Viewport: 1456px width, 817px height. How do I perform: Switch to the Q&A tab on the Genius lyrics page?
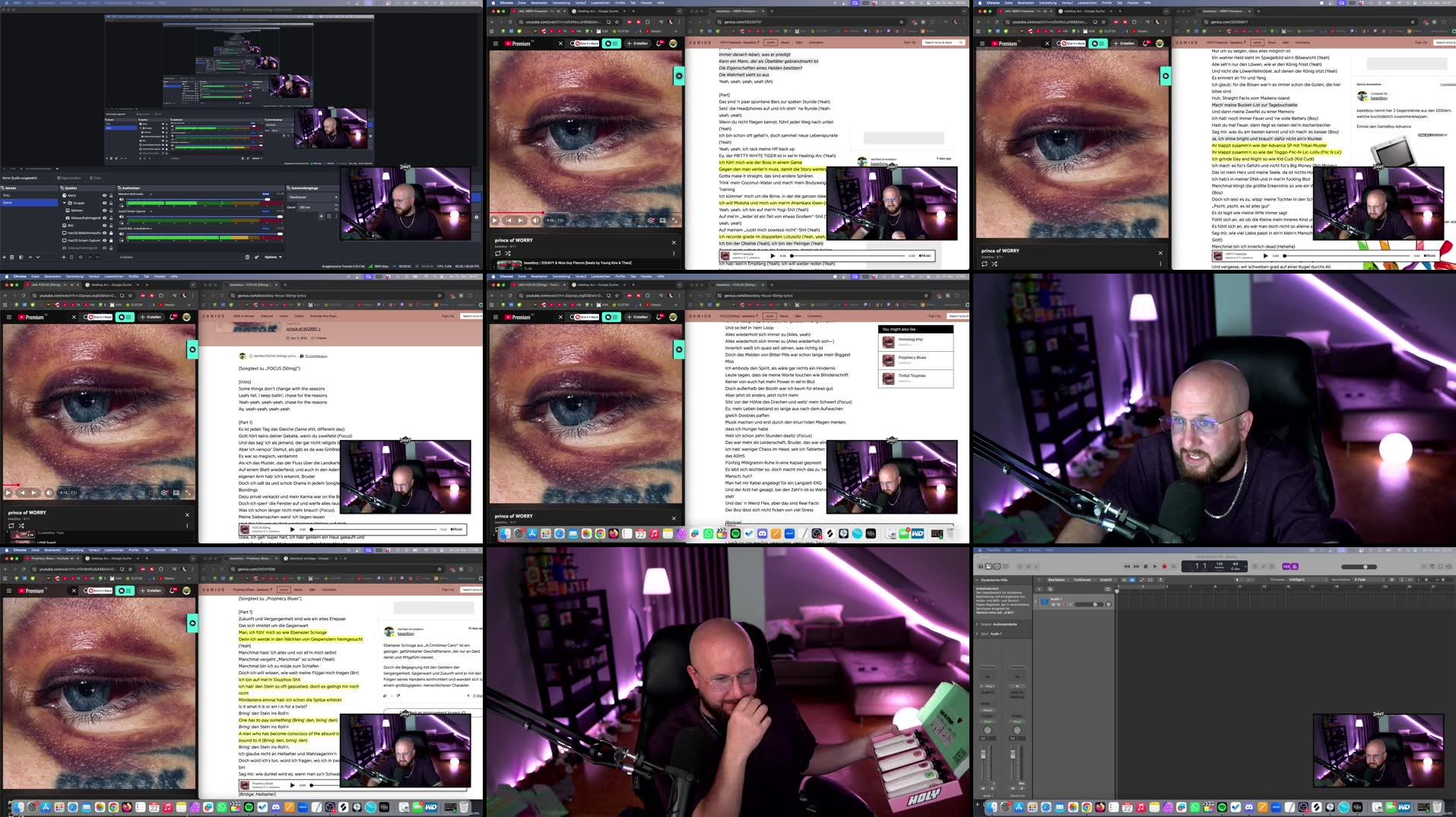[x=799, y=43]
